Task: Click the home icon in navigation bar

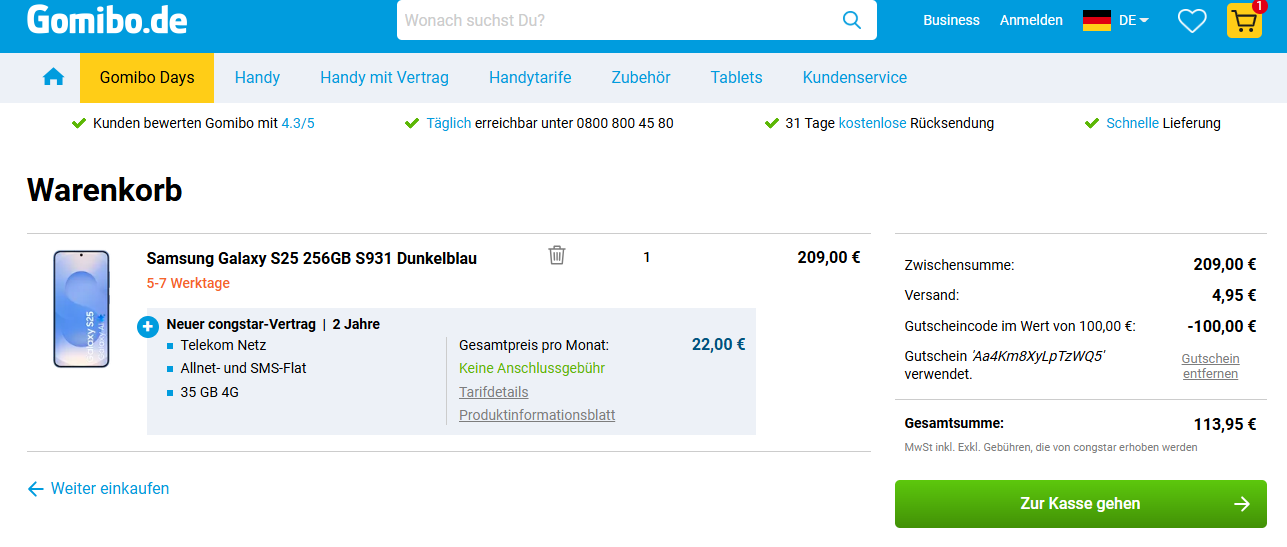Action: [53, 77]
